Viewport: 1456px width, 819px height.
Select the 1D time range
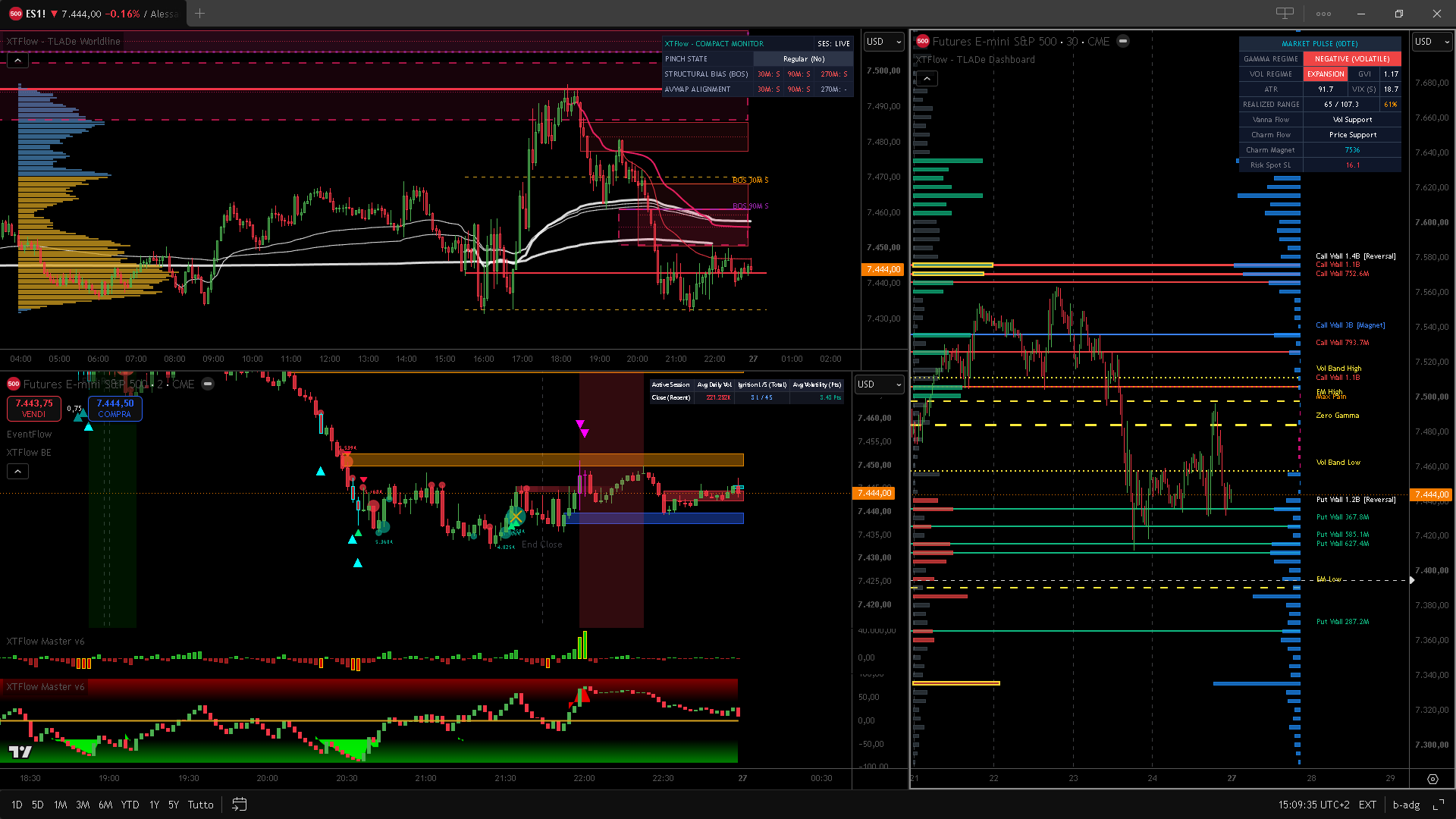(17, 805)
